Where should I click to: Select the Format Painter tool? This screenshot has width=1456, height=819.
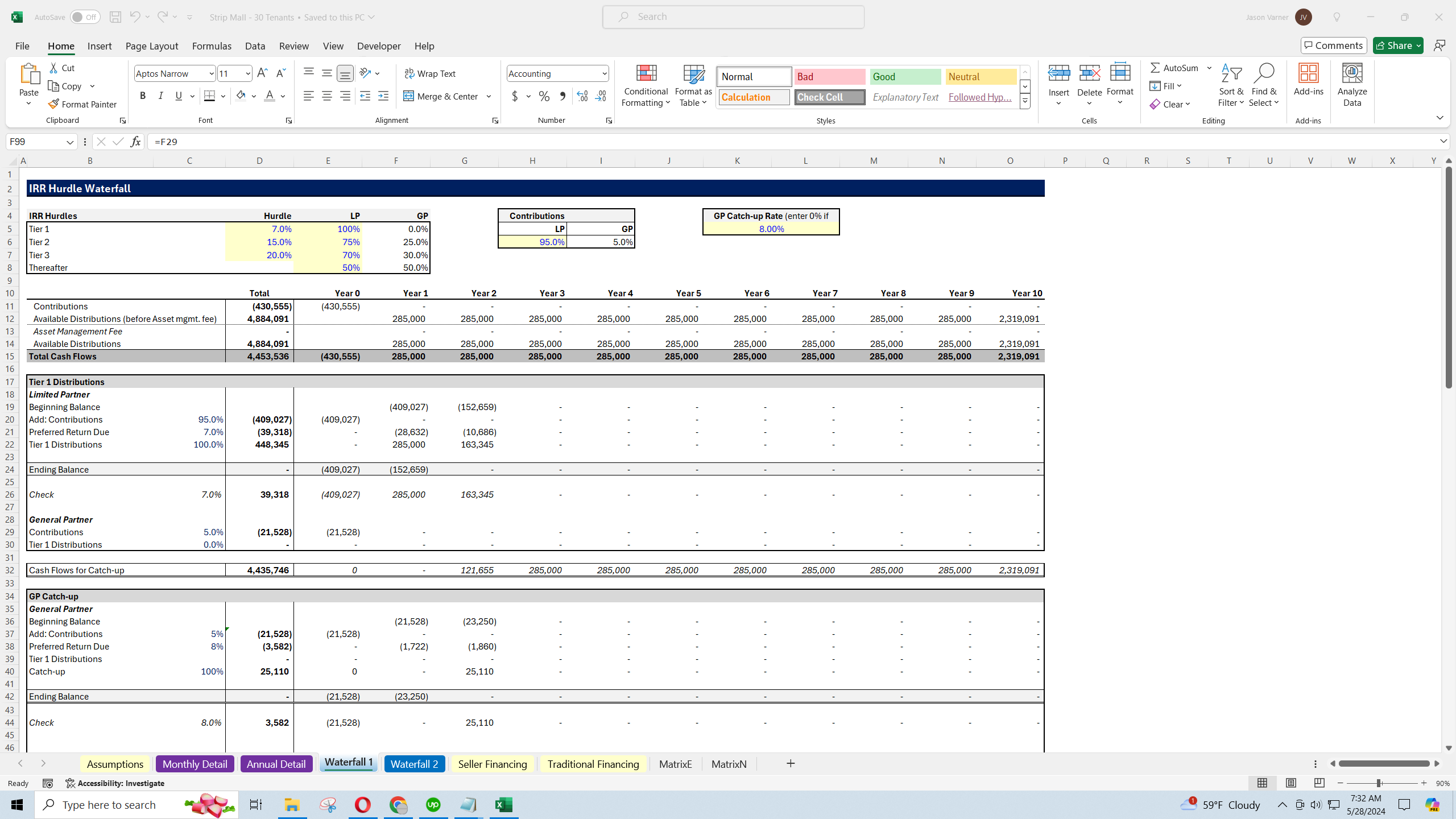coord(82,104)
